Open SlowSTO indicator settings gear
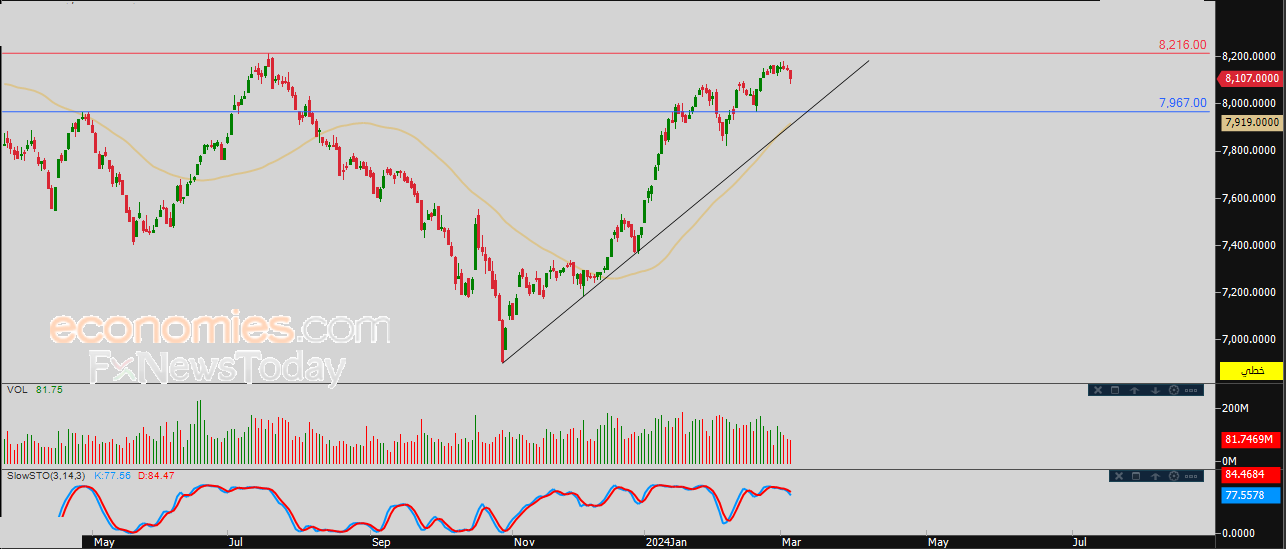Viewport: 1286px width, 549px height. pyautogui.click(x=1174, y=476)
